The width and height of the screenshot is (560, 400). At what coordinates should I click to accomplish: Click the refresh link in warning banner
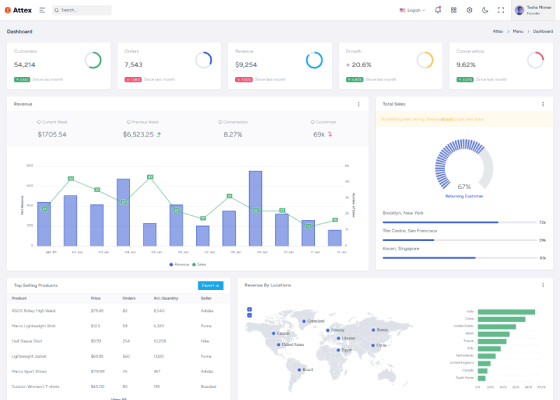point(446,119)
